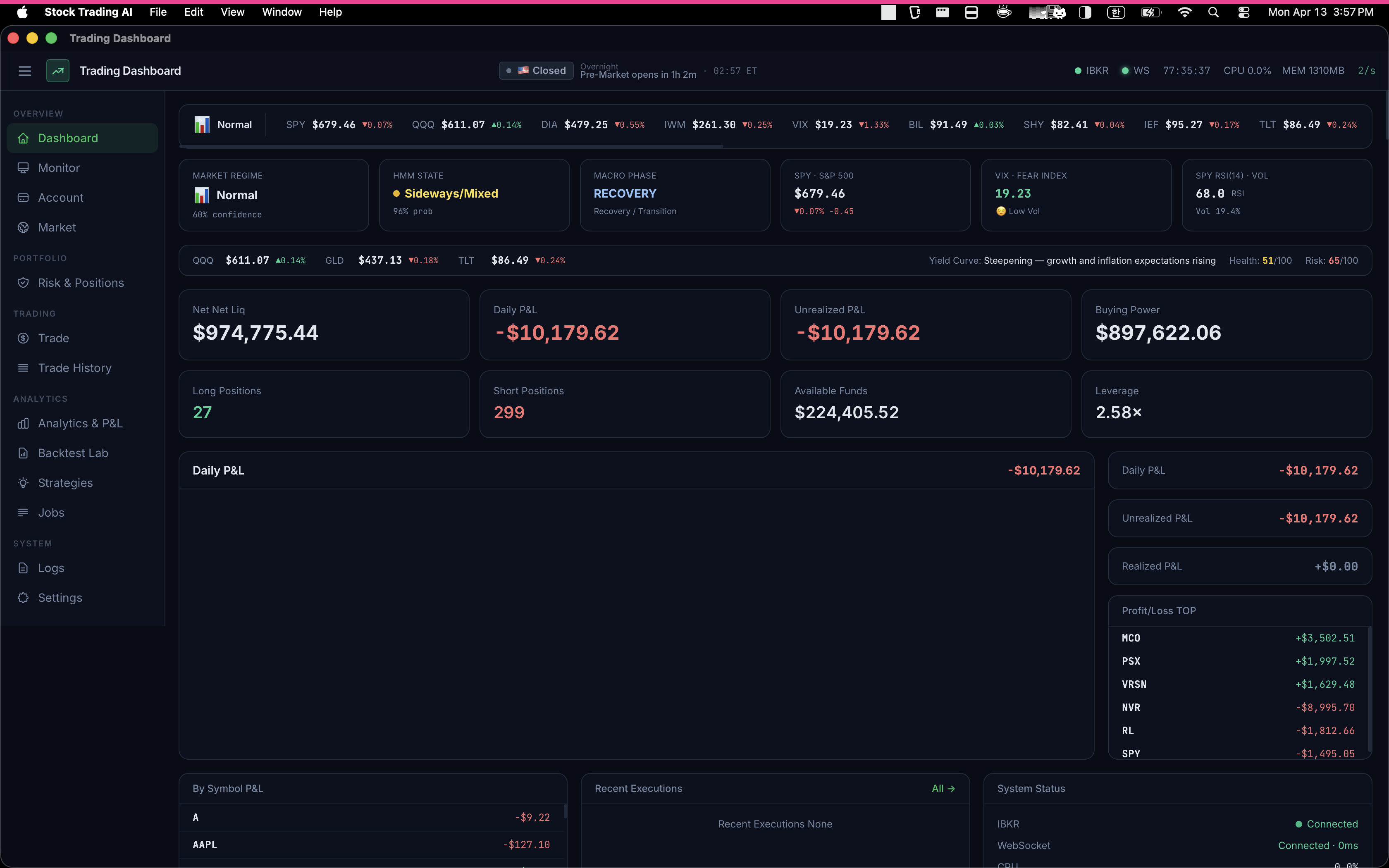Click the Analytics & P&L bar-chart icon
The image size is (1389, 868).
(24, 423)
